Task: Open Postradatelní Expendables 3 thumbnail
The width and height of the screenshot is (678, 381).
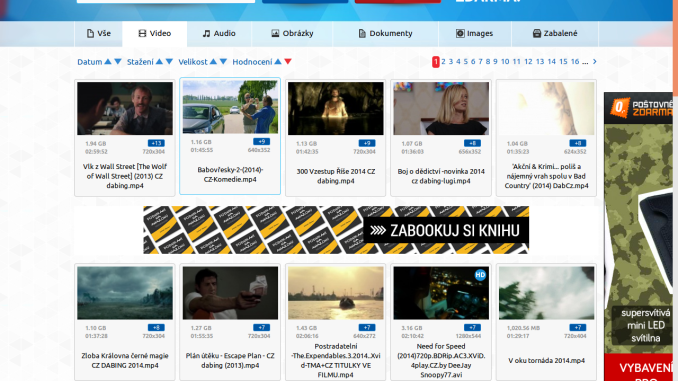Action: 336,293
